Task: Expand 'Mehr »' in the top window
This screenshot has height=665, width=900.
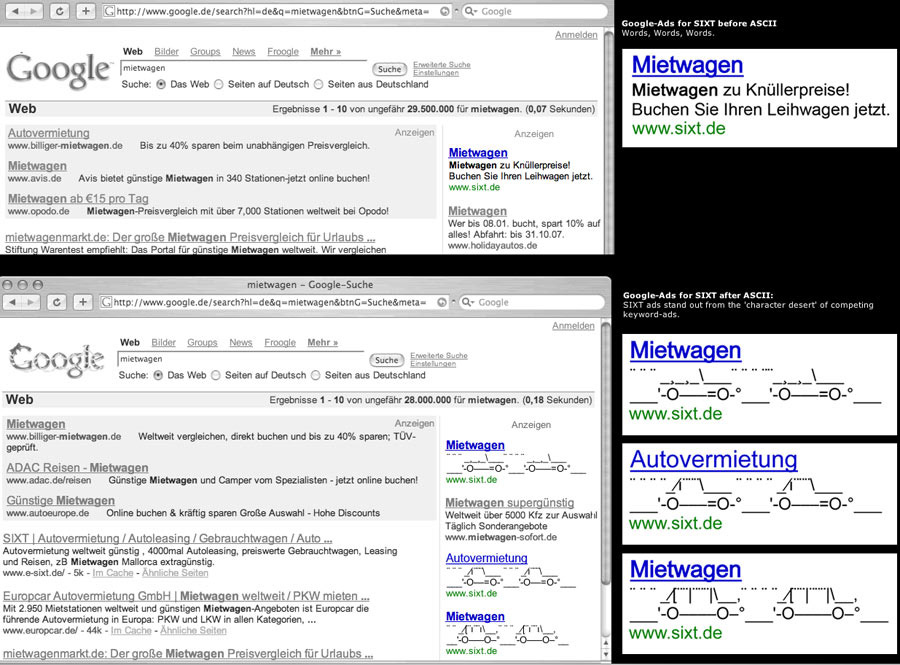Action: (x=325, y=52)
